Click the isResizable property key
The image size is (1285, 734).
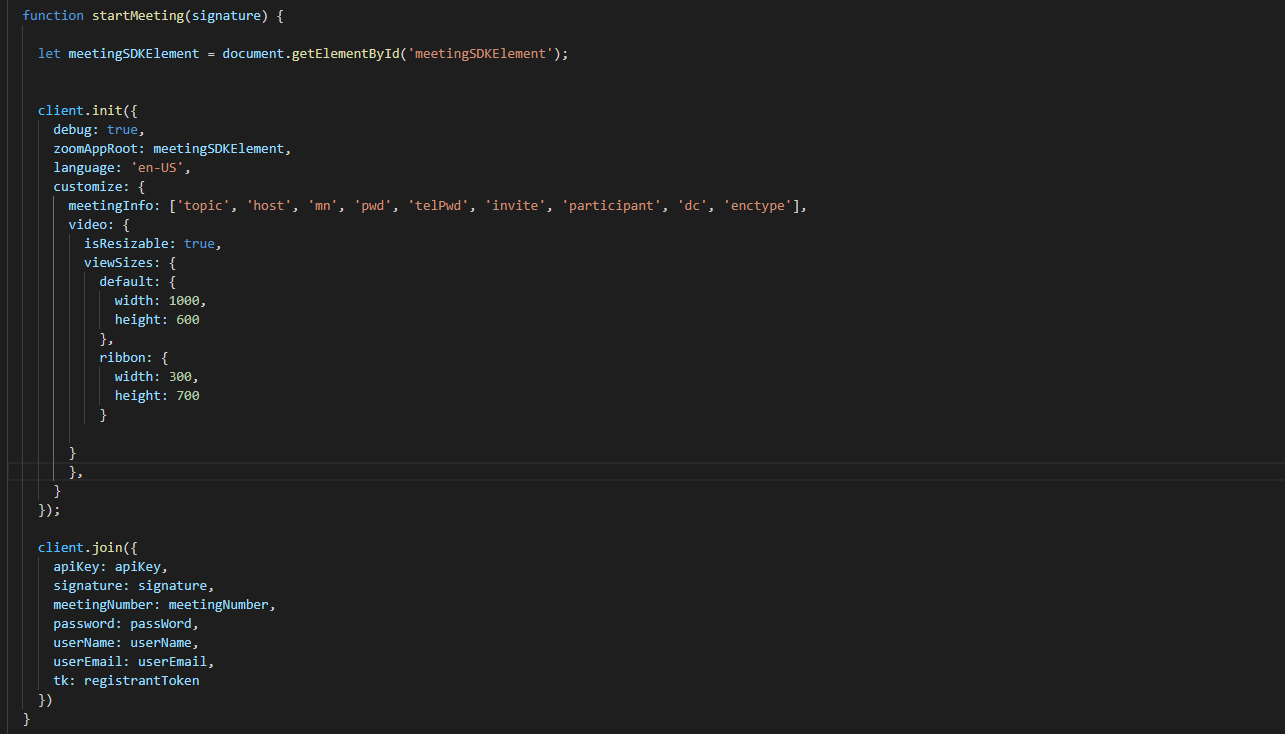tap(126, 244)
